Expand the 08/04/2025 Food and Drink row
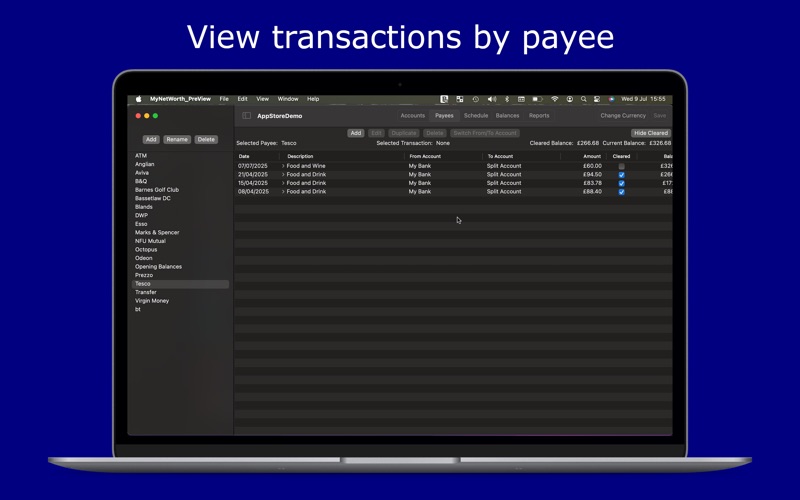Viewport: 800px width, 500px height. pyautogui.click(x=283, y=191)
